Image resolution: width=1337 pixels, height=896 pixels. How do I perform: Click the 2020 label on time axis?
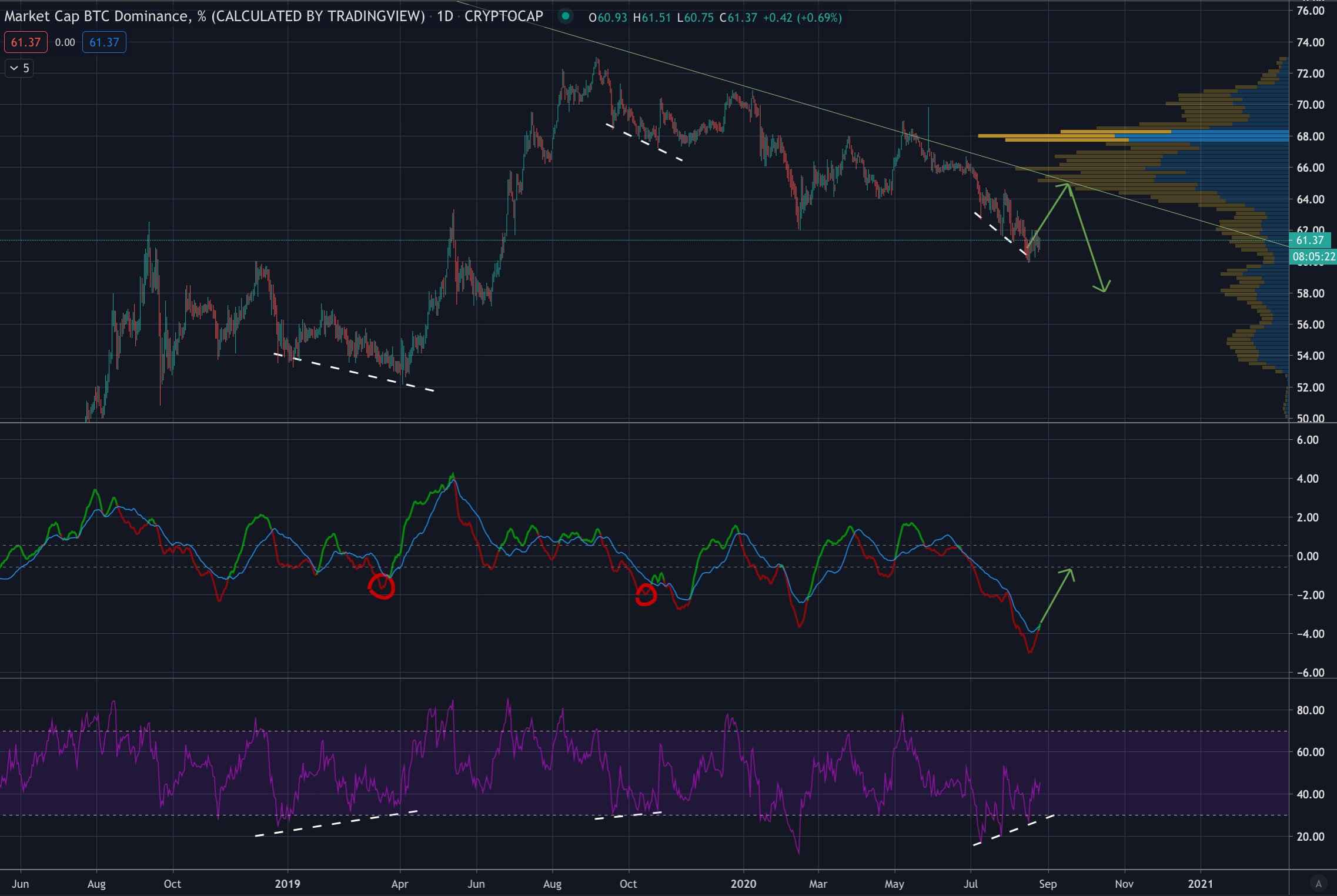(743, 884)
